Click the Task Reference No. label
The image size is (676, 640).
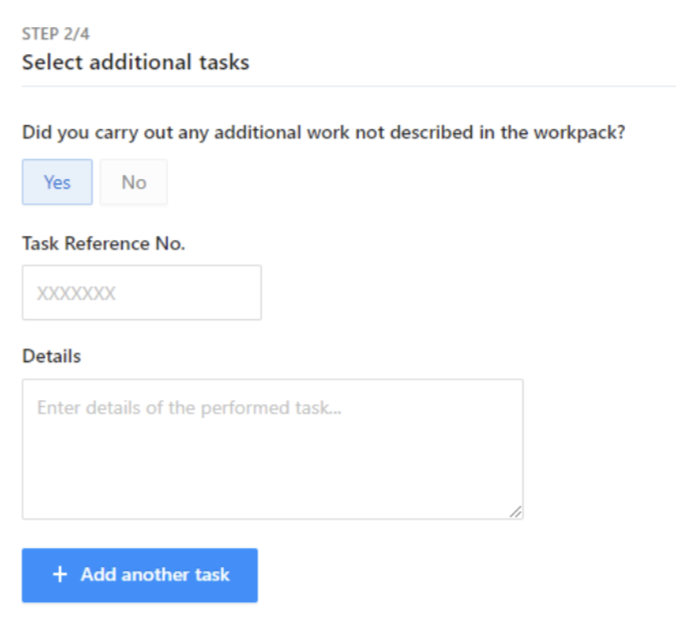point(103,243)
